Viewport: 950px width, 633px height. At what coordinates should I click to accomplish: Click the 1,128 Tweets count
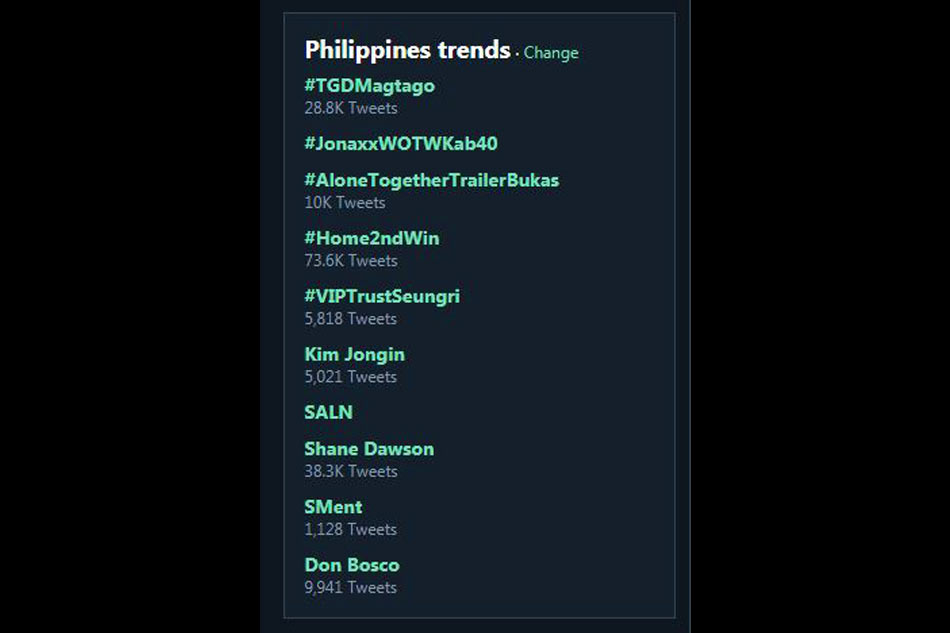pyautogui.click(x=350, y=530)
